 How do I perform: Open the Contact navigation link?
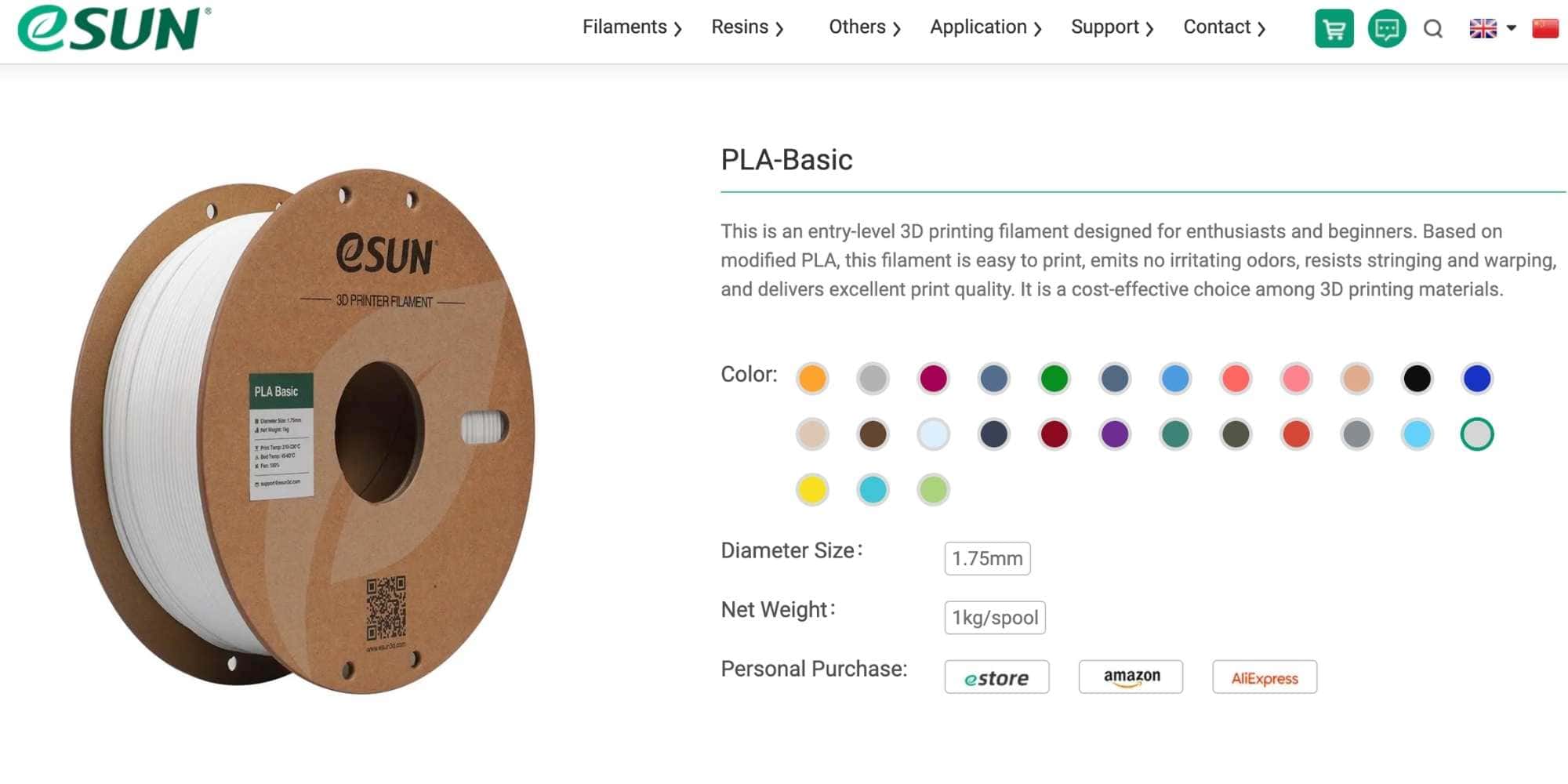(x=1224, y=27)
